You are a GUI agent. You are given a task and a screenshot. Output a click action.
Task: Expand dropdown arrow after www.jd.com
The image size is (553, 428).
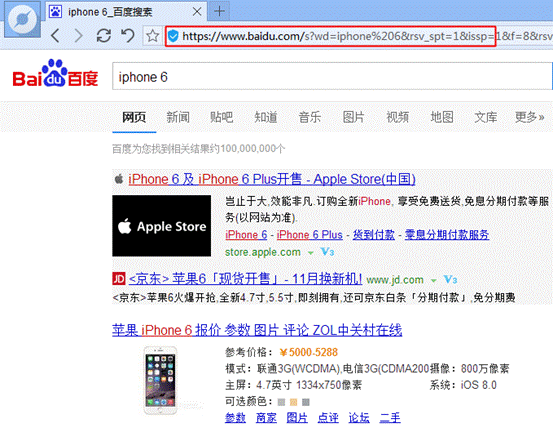coord(433,281)
